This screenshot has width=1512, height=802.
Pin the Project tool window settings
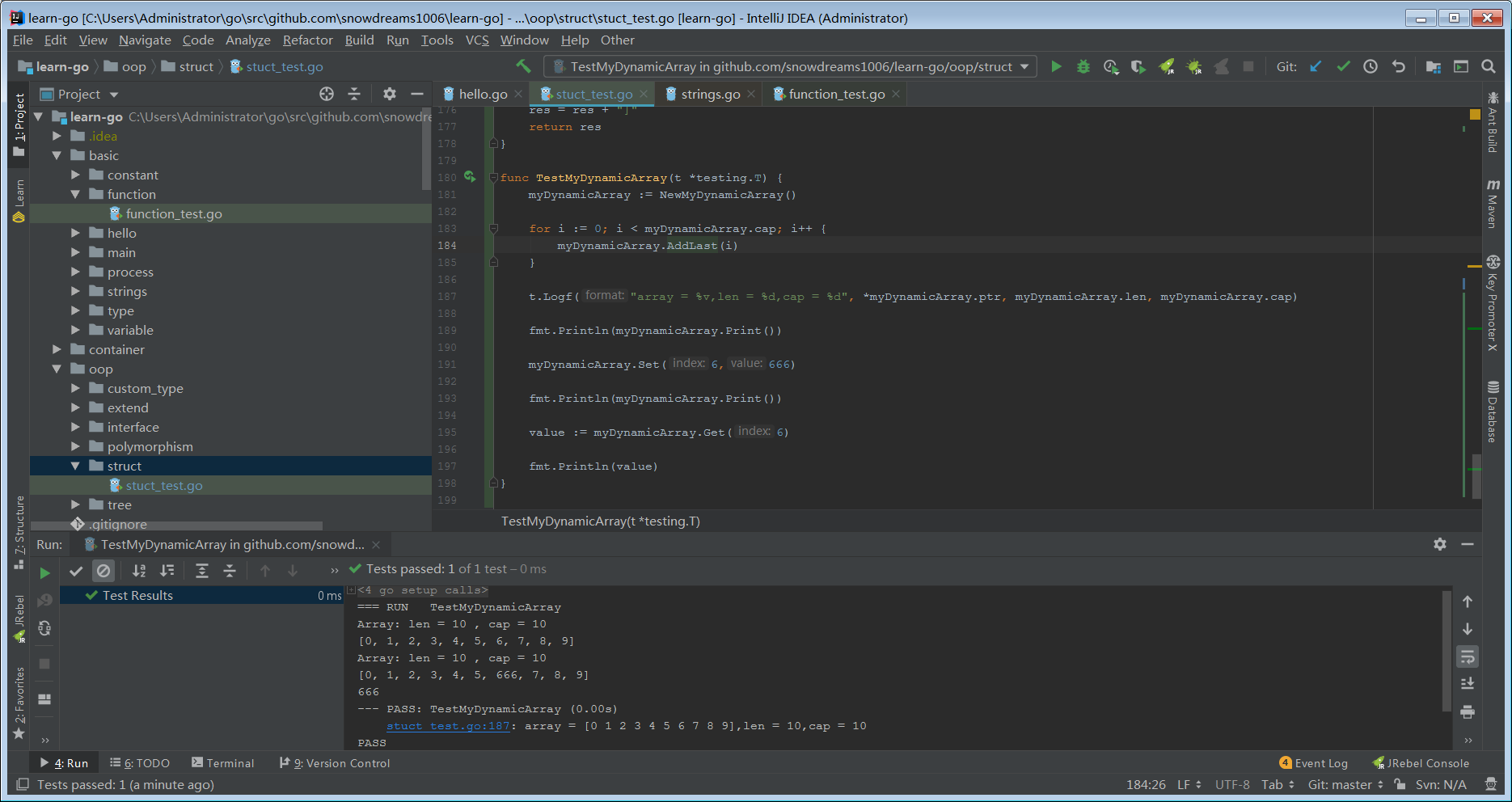pyautogui.click(x=390, y=94)
